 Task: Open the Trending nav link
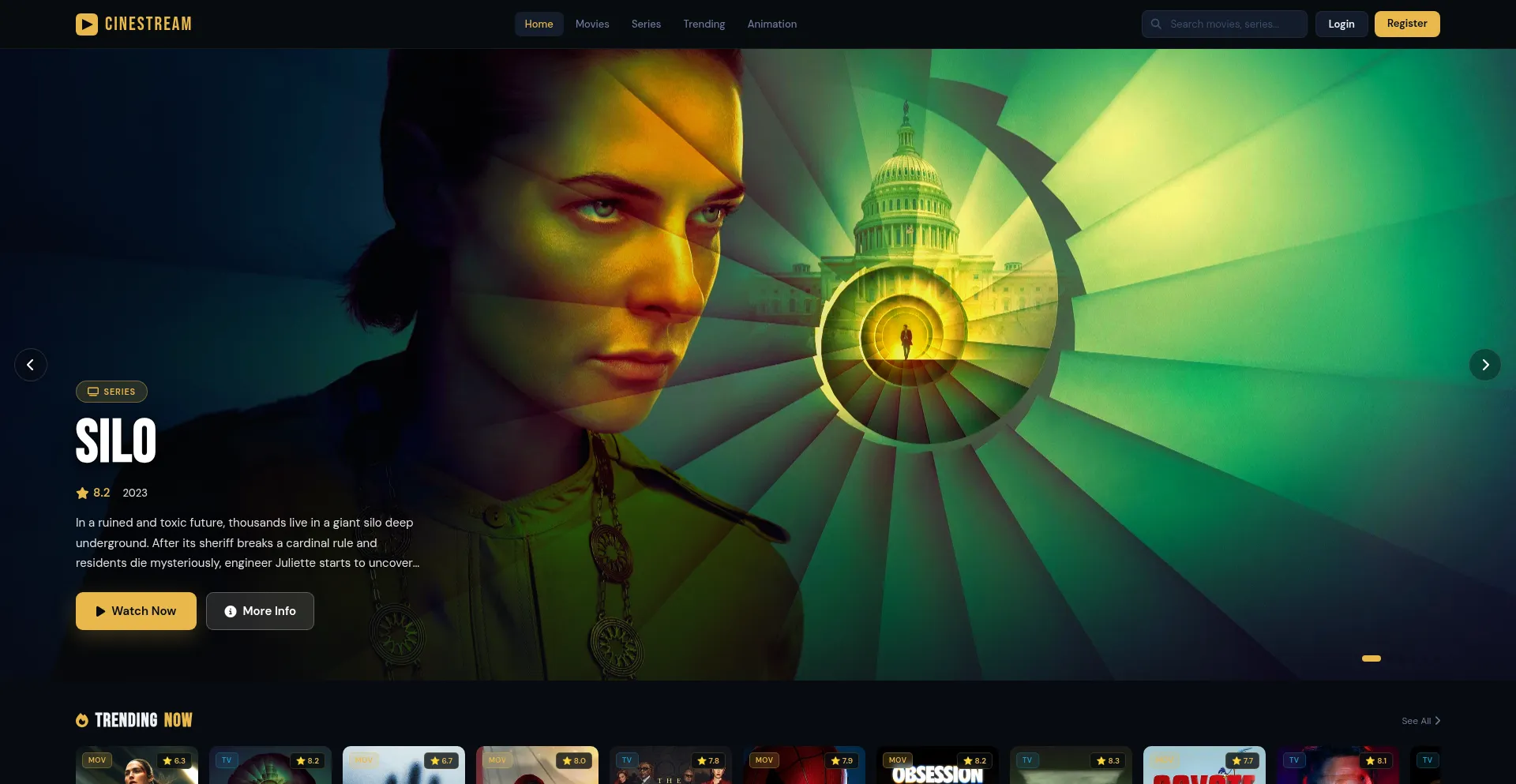click(704, 24)
